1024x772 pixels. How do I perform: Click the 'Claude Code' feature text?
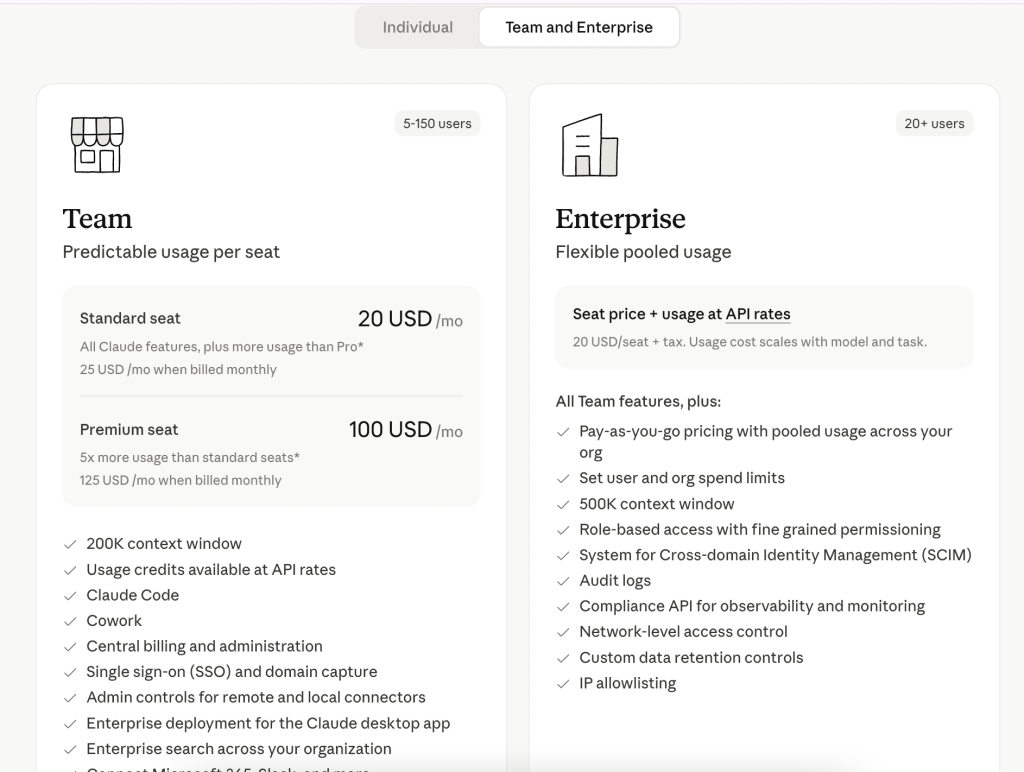(133, 596)
